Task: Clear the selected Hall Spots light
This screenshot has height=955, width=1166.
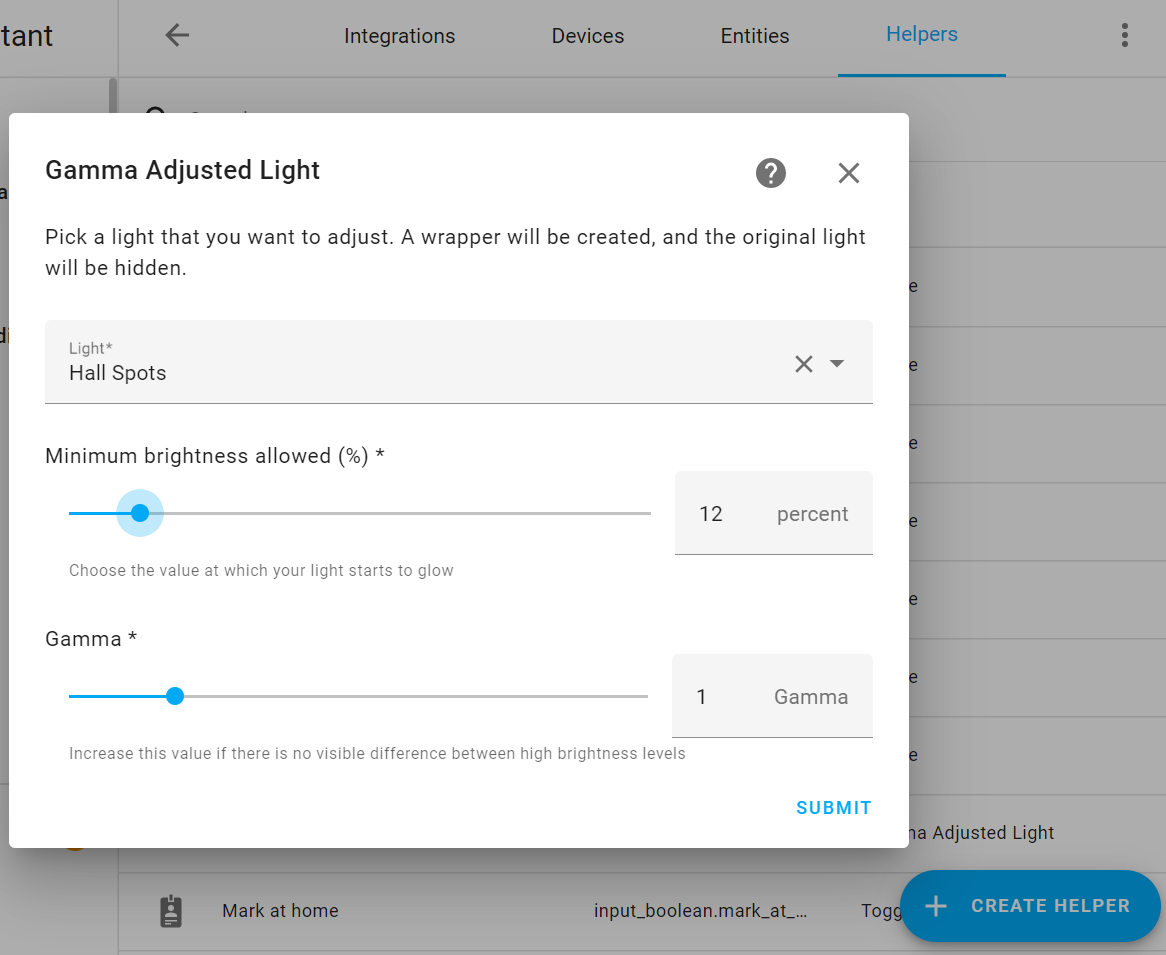Action: [x=803, y=364]
